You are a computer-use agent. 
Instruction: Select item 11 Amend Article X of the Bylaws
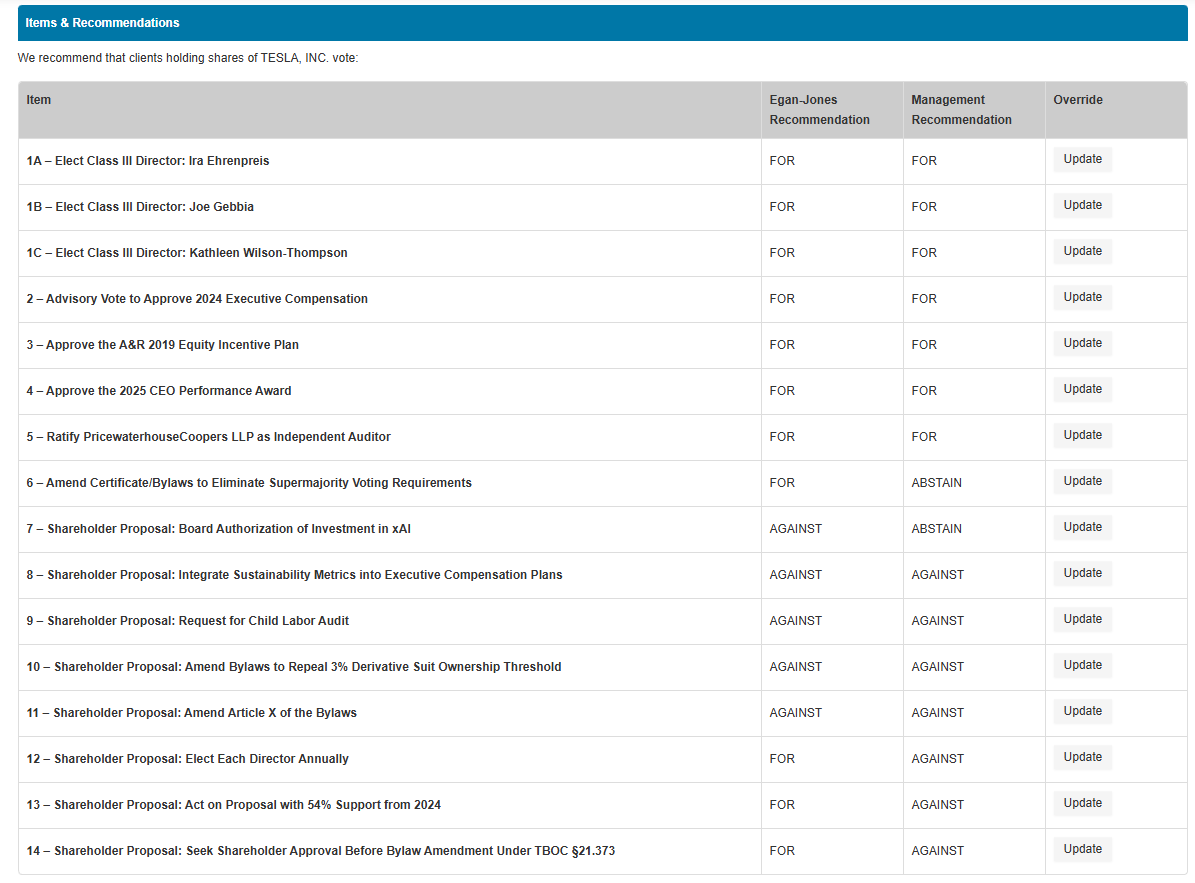(x=191, y=712)
